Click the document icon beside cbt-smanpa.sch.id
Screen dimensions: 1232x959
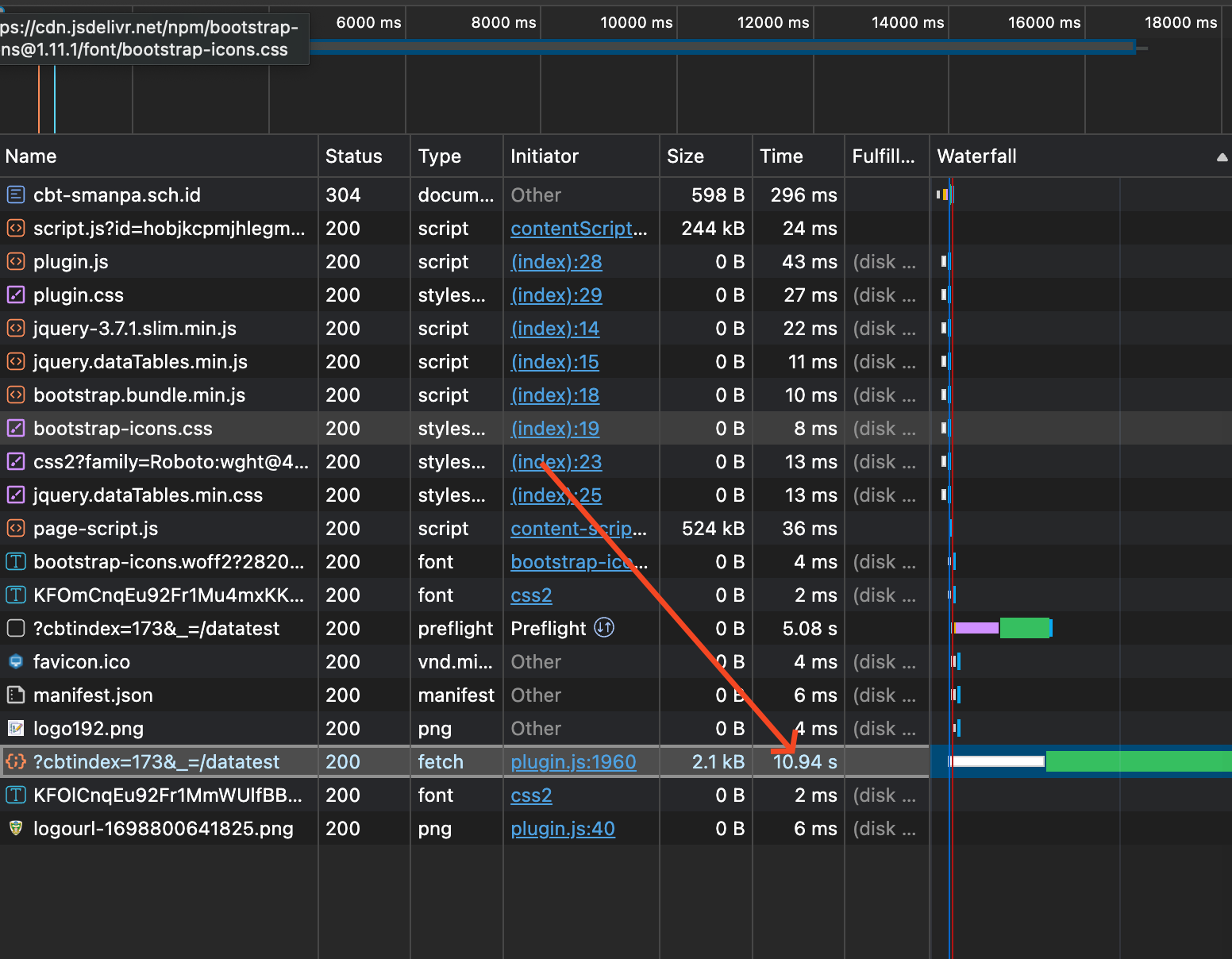point(16,194)
